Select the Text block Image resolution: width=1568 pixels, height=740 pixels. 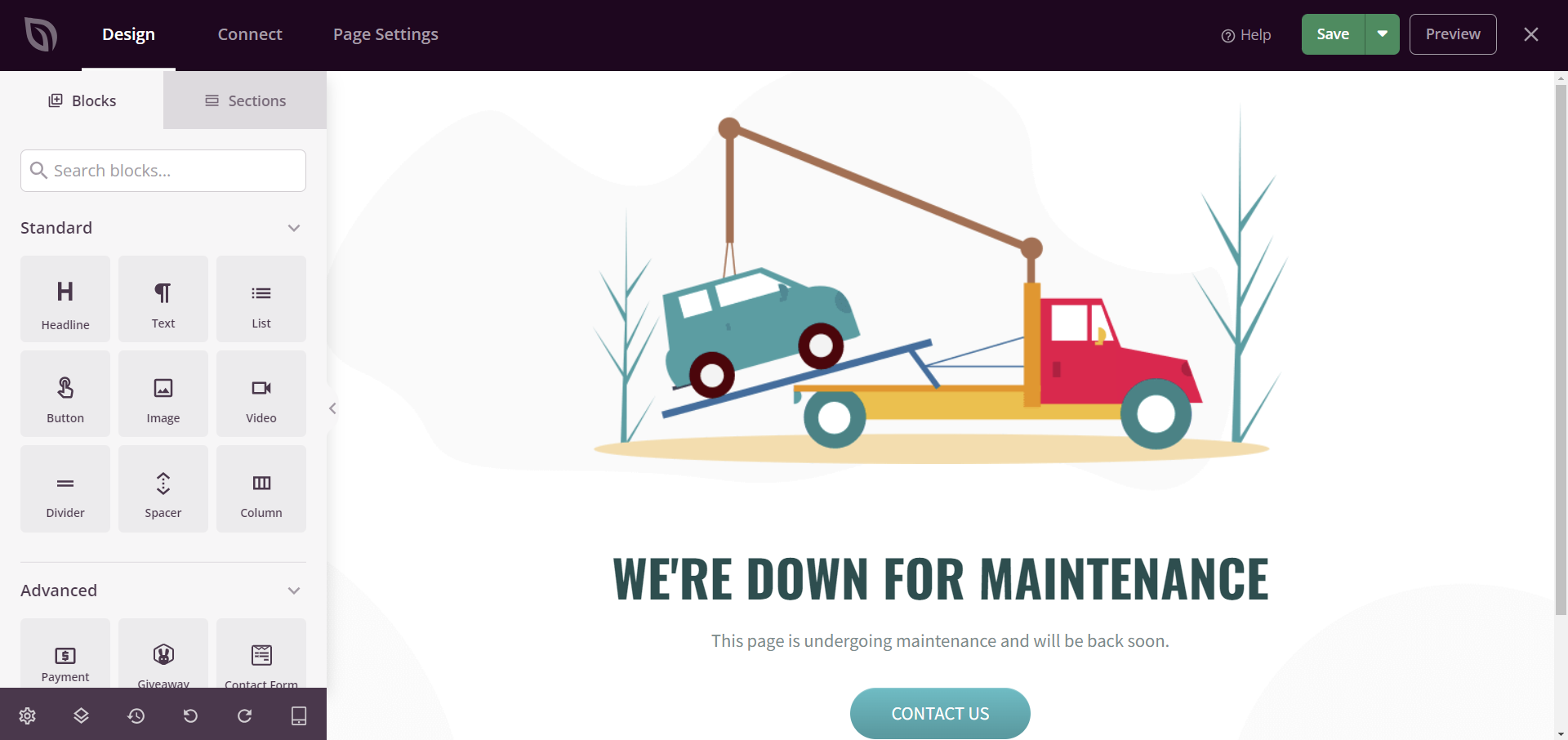pos(163,299)
